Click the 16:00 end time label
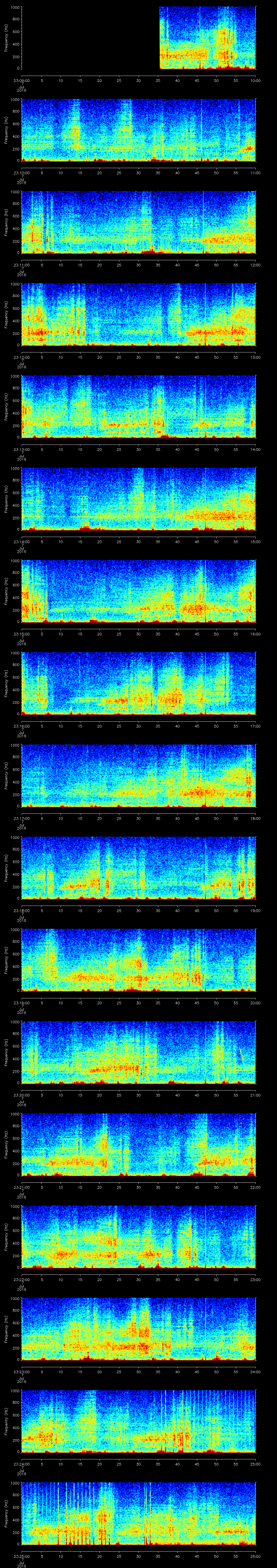Image resolution: width=277 pixels, height=1568 pixels. coord(255,634)
